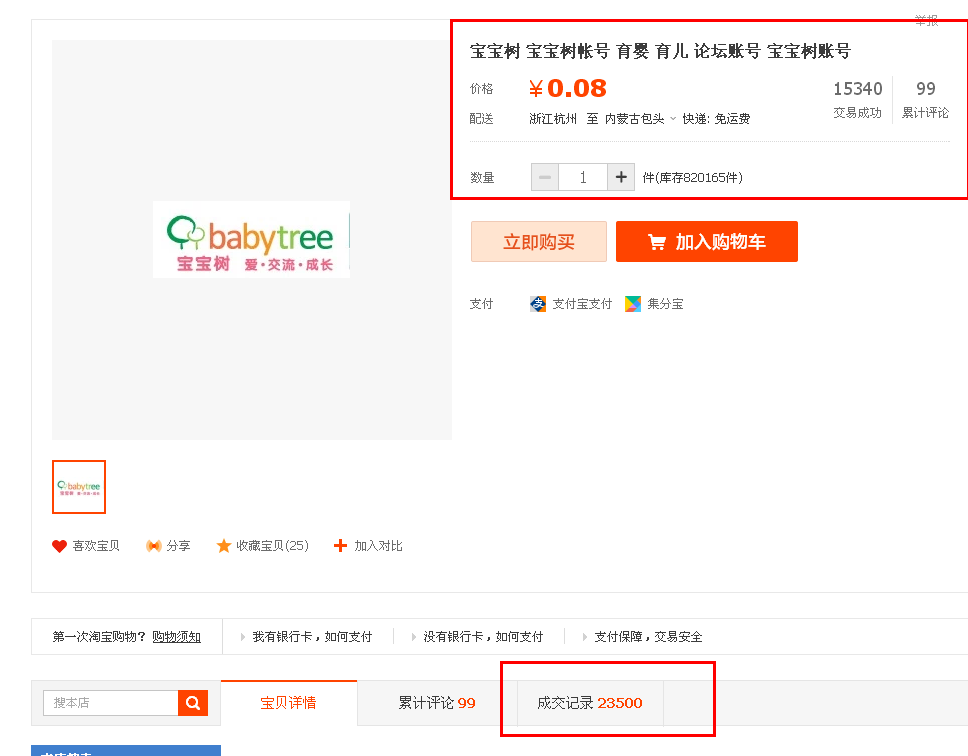Click the plus 加入对比 icon
Image resolution: width=968 pixels, height=756 pixels.
pos(341,546)
